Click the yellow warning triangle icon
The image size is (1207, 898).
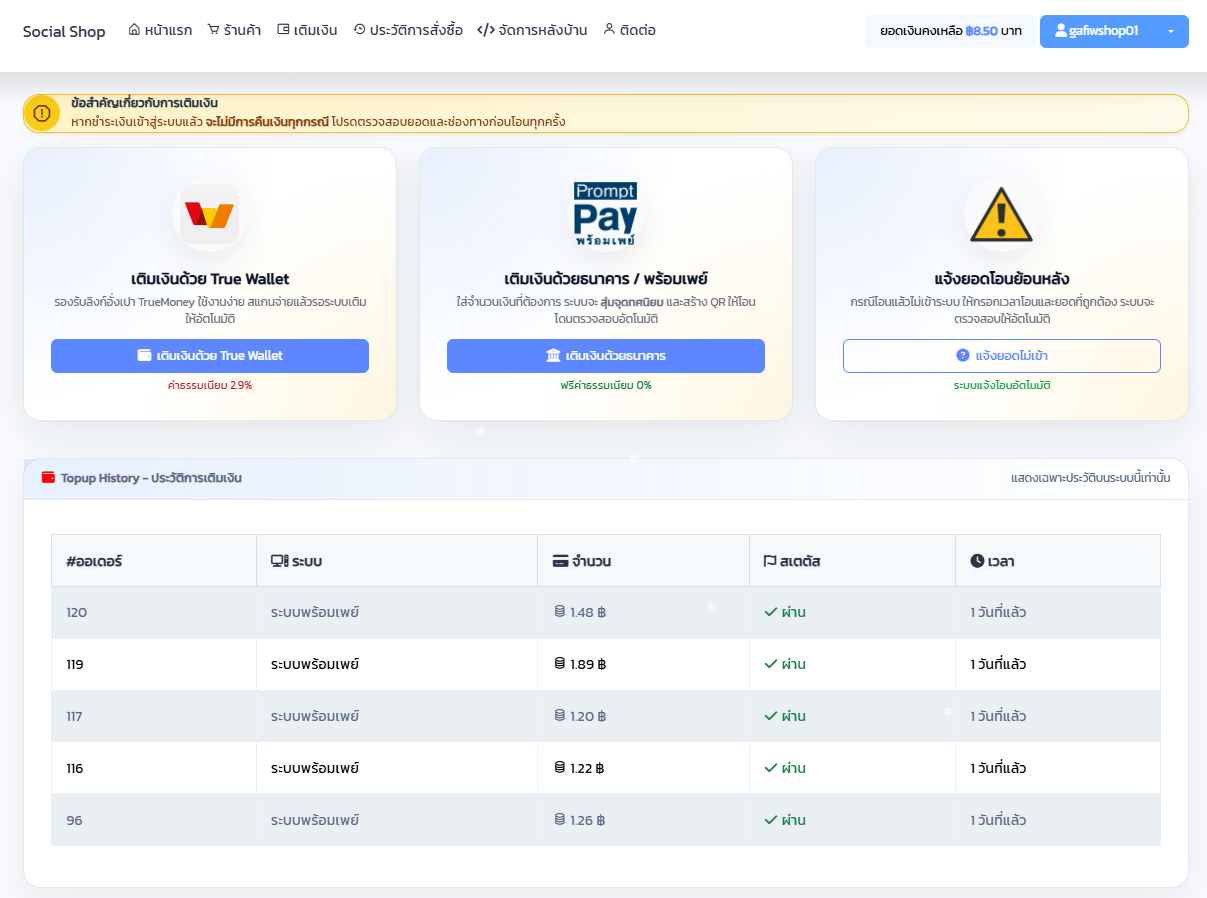1001,214
